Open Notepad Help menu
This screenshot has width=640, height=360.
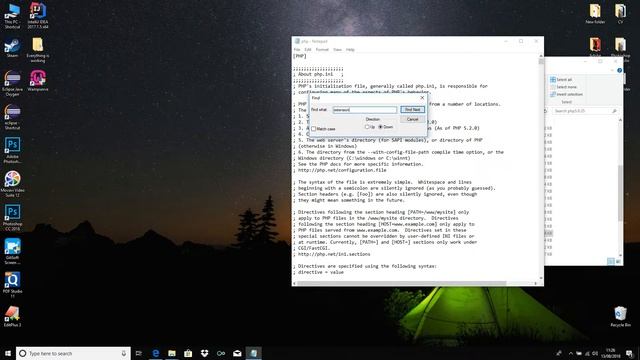click(350, 49)
